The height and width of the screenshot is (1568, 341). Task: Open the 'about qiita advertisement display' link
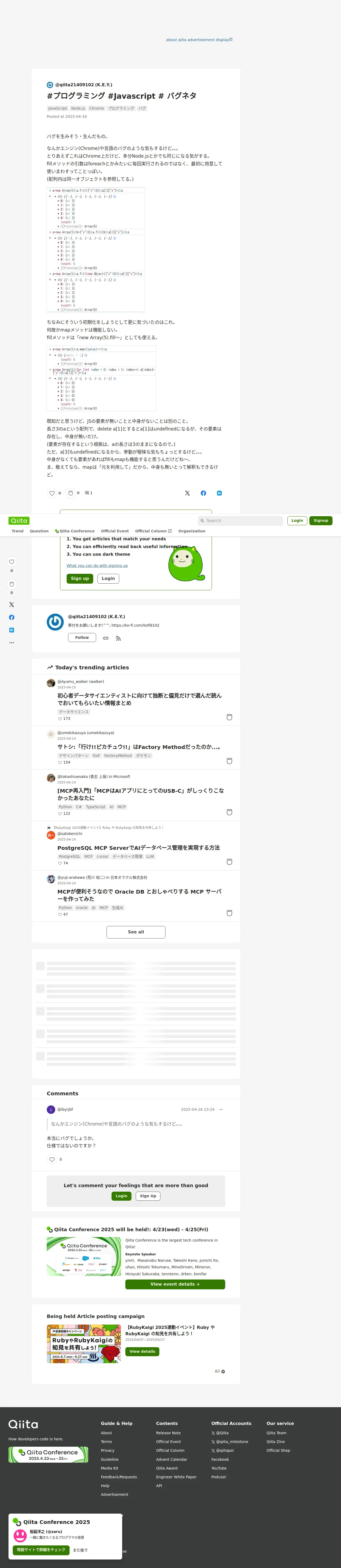200,40
